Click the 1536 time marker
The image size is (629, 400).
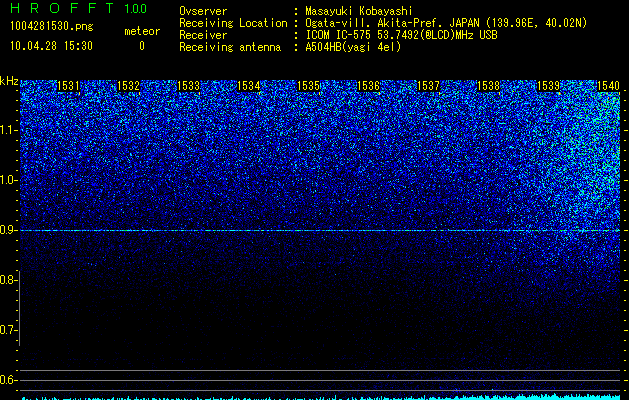click(x=368, y=86)
